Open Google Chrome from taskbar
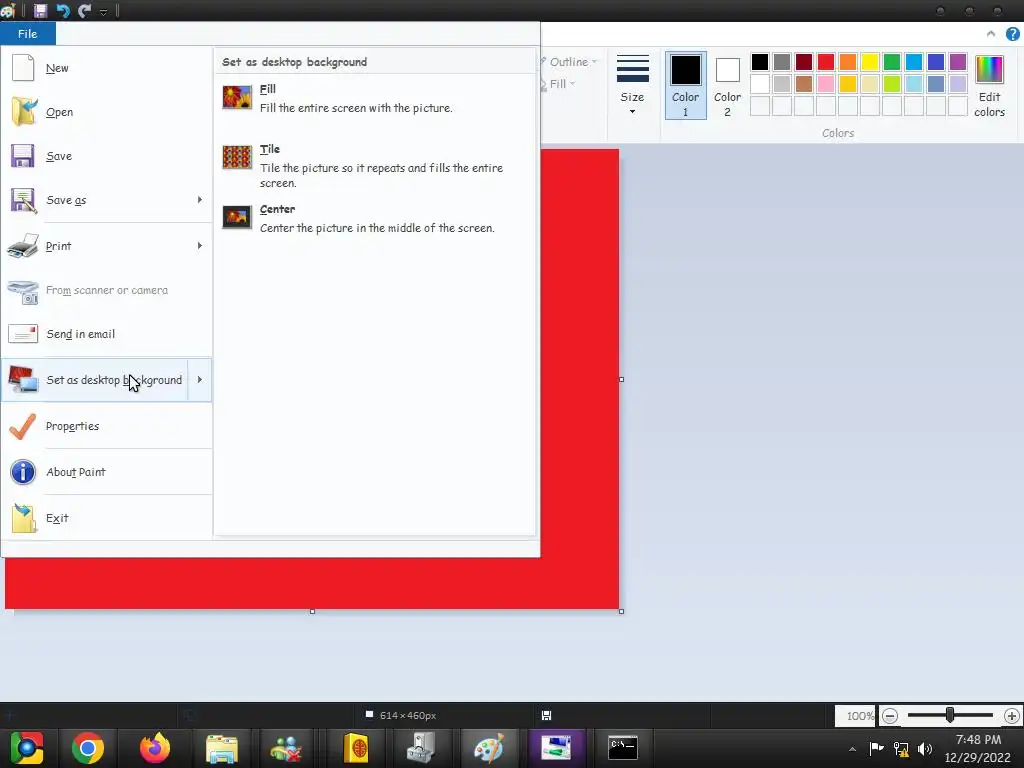This screenshot has height=768, width=1024. click(88, 748)
